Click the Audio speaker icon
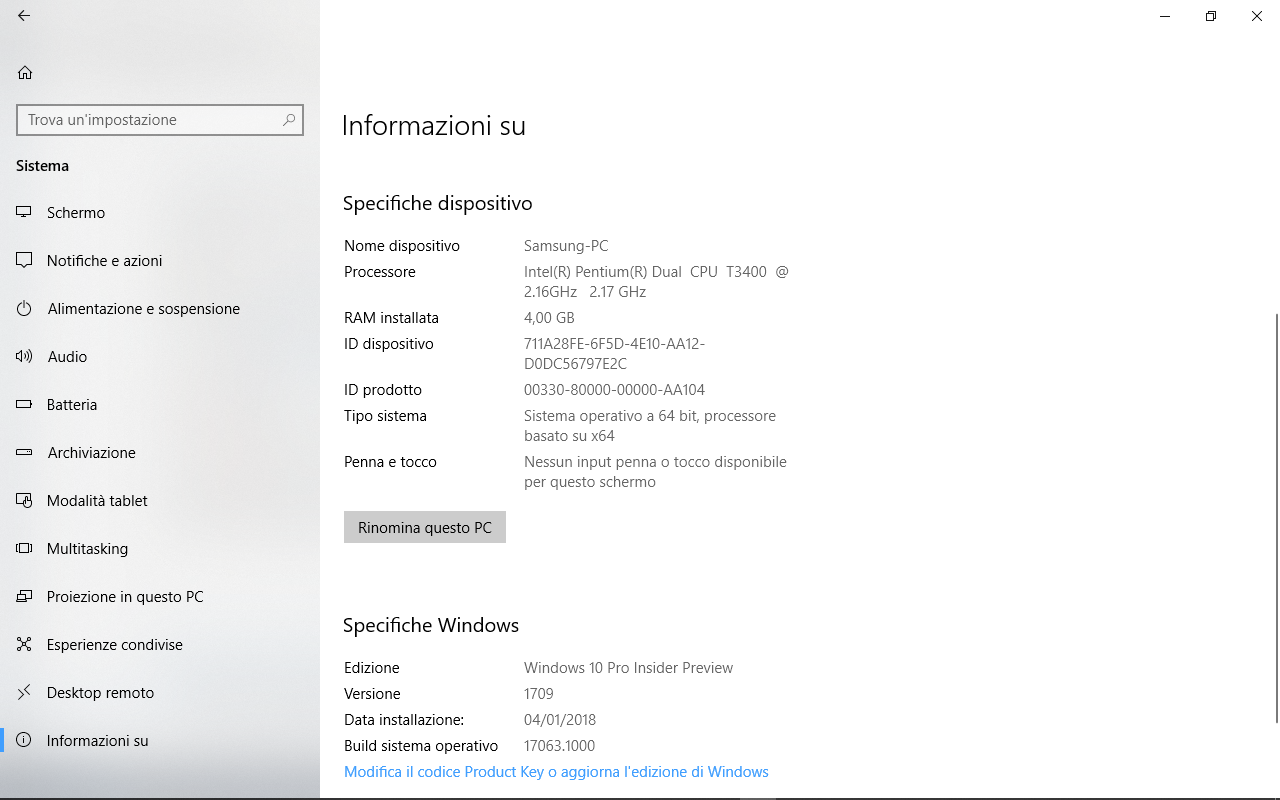Screen dimensions: 1280x800 tap(25, 356)
